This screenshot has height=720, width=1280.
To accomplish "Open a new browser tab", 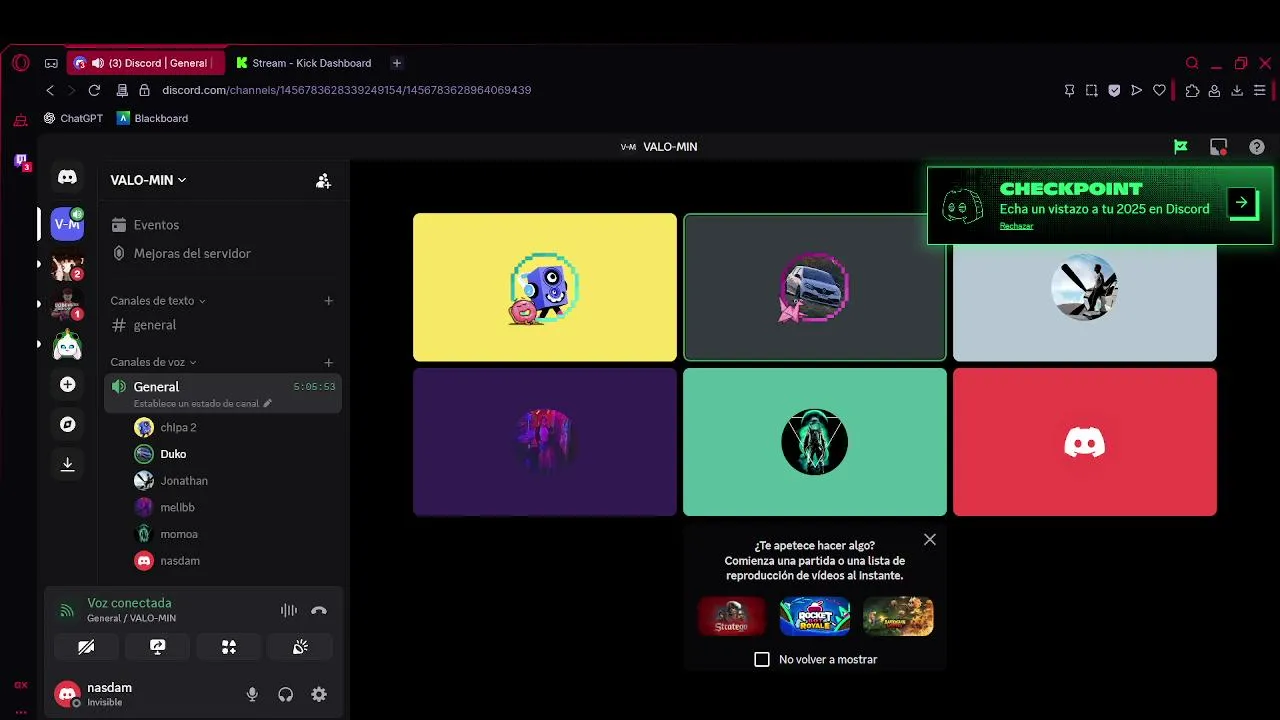I will tap(396, 63).
